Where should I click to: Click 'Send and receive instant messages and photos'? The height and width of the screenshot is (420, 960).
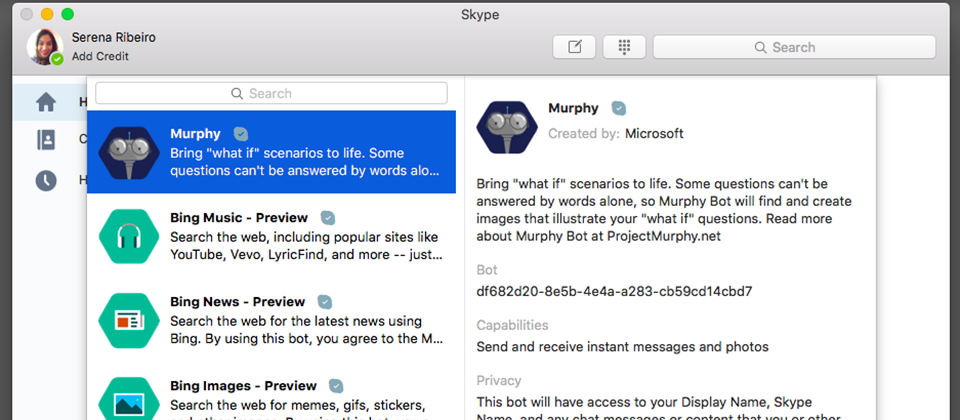click(x=622, y=347)
